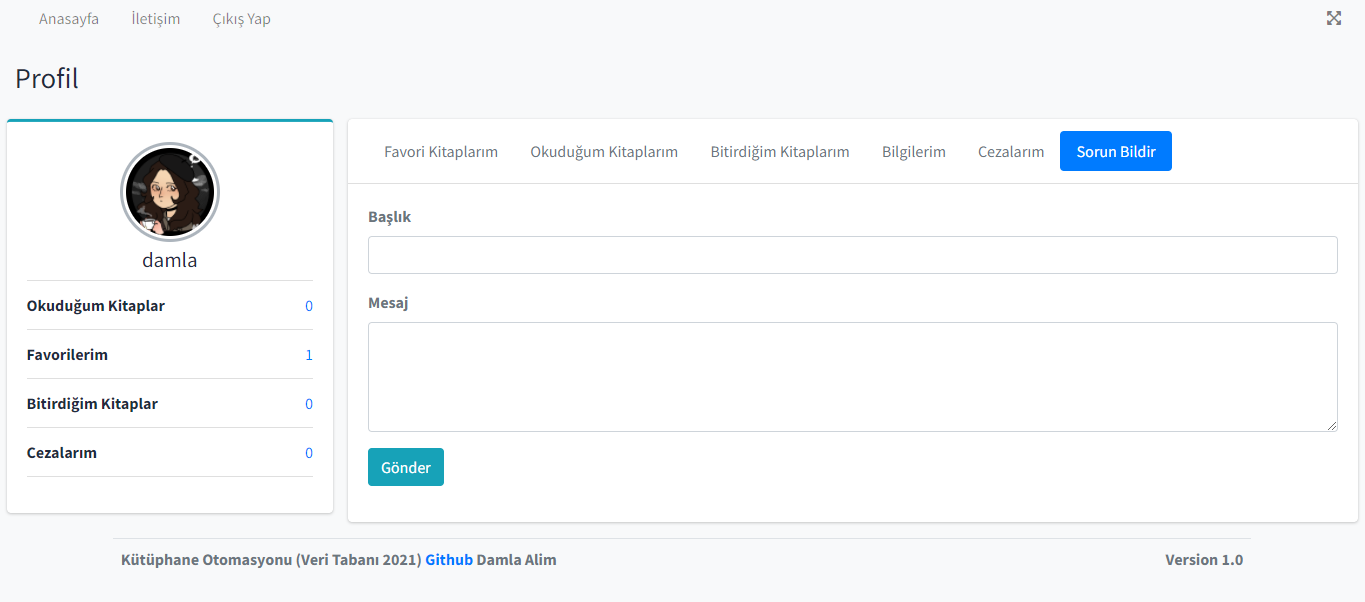Screen dimensions: 1365x602
Task: Click the Cezalarım count in the sidebar
Action: click(309, 452)
